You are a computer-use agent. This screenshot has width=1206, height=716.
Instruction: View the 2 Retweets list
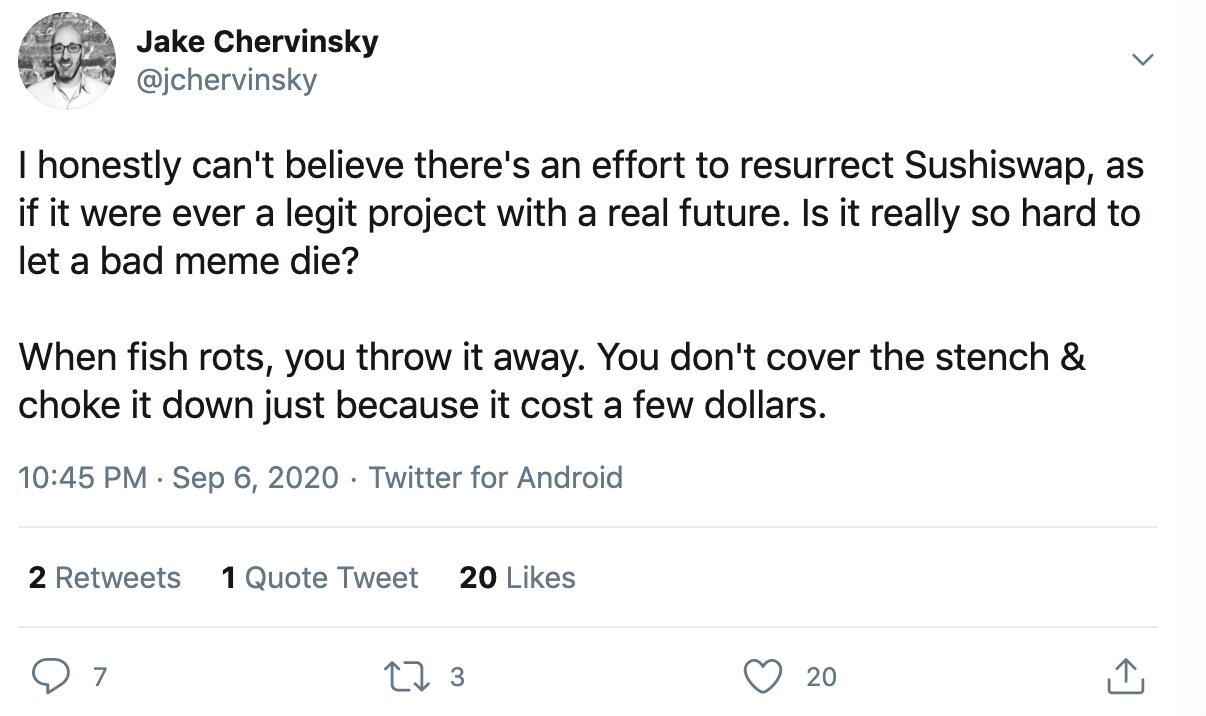[x=105, y=577]
